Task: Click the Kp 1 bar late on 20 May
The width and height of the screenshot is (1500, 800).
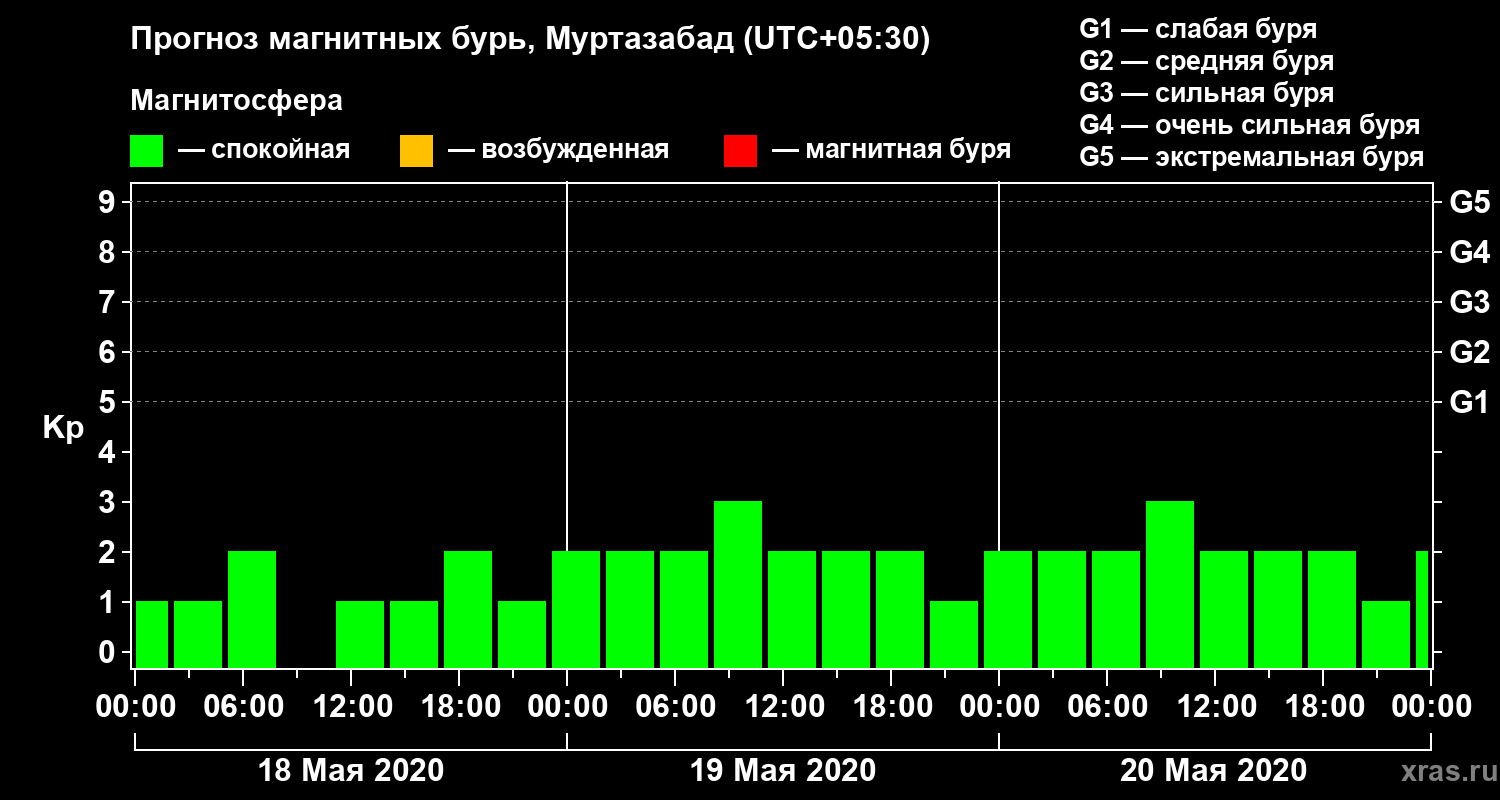Action: coord(1386,634)
